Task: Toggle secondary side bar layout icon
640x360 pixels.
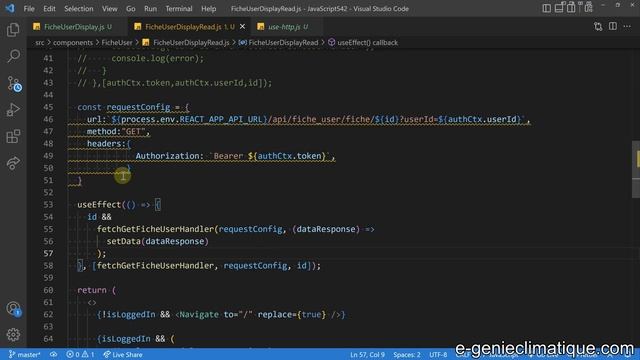Action: pyautogui.click(x=571, y=8)
